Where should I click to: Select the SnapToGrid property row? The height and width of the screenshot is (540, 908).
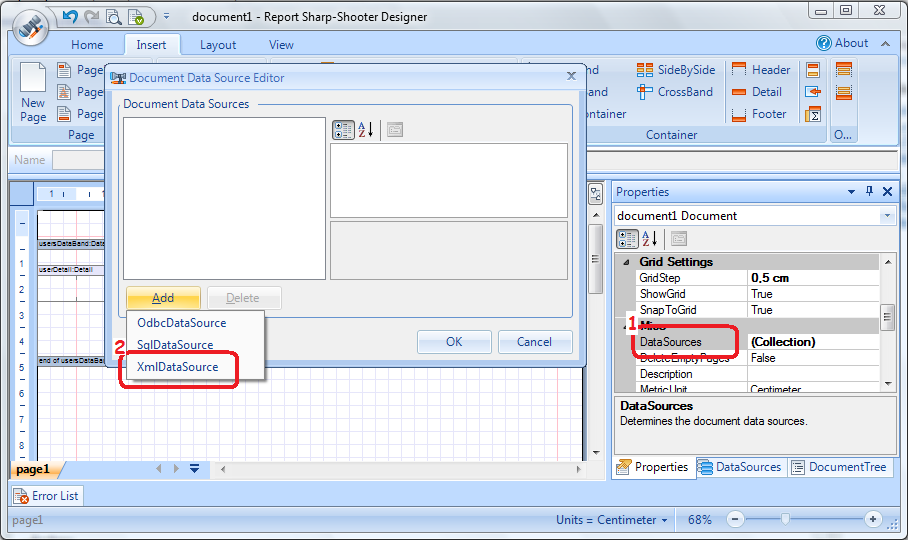point(757,310)
